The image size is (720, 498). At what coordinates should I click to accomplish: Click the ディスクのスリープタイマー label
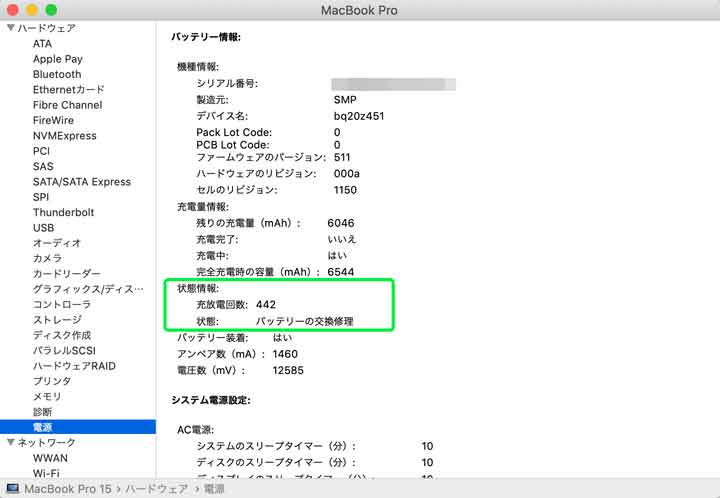(276, 462)
